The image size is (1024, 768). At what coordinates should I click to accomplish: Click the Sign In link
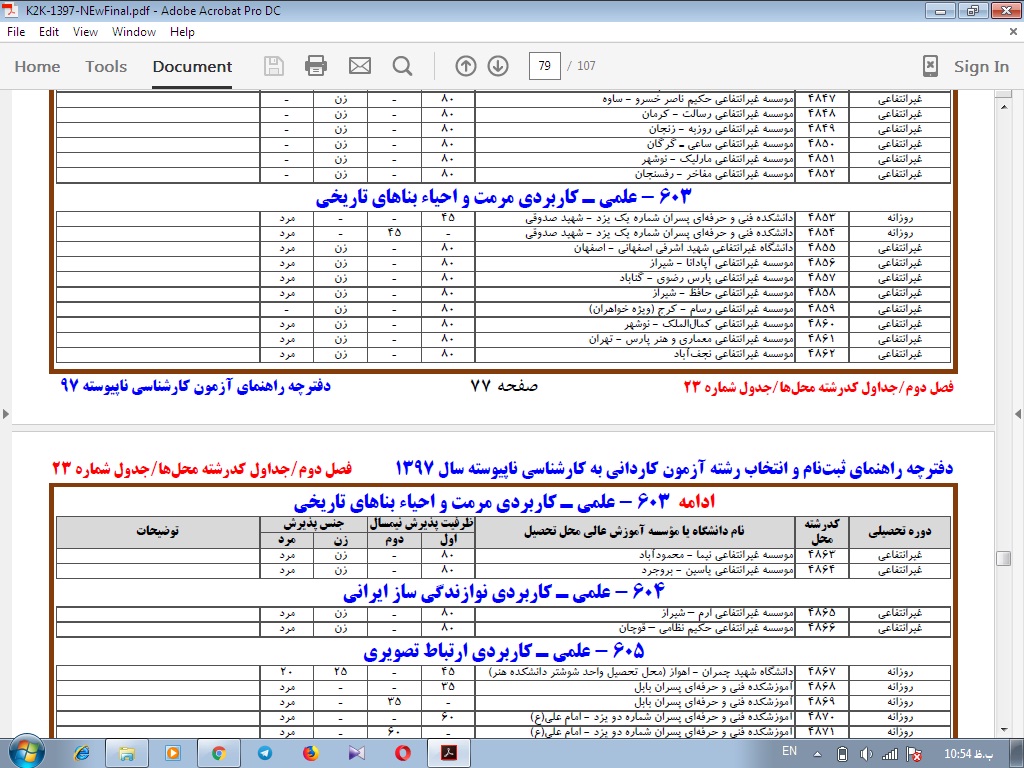(981, 67)
